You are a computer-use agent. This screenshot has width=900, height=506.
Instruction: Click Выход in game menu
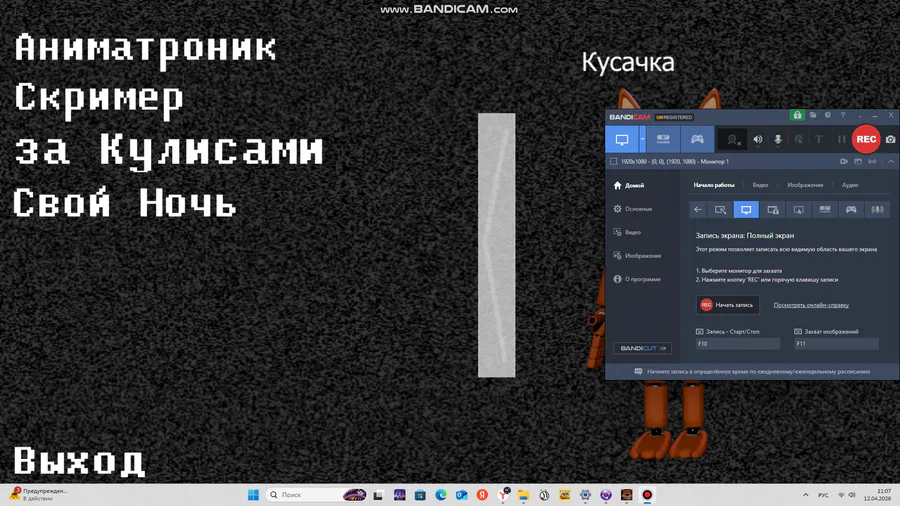click(x=79, y=461)
